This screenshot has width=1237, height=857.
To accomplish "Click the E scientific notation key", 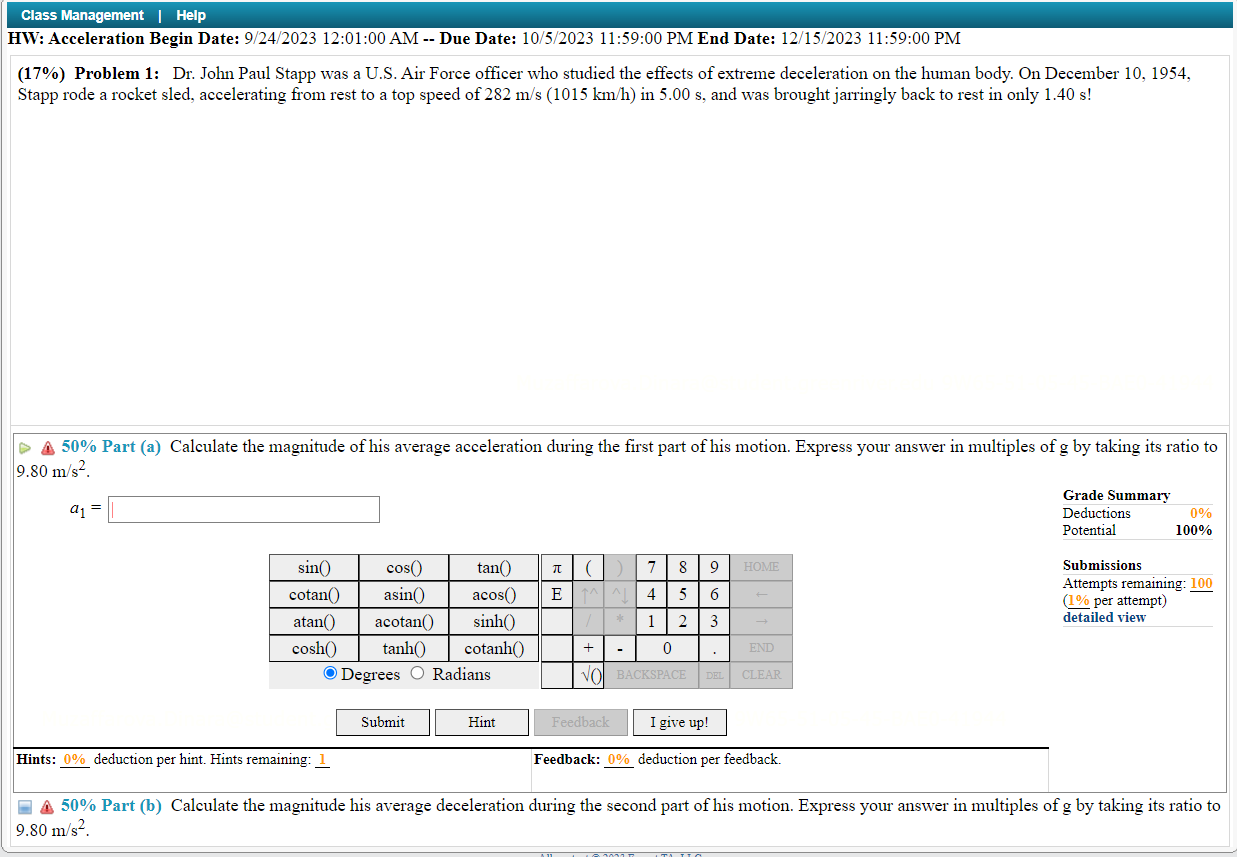I will click(556, 594).
